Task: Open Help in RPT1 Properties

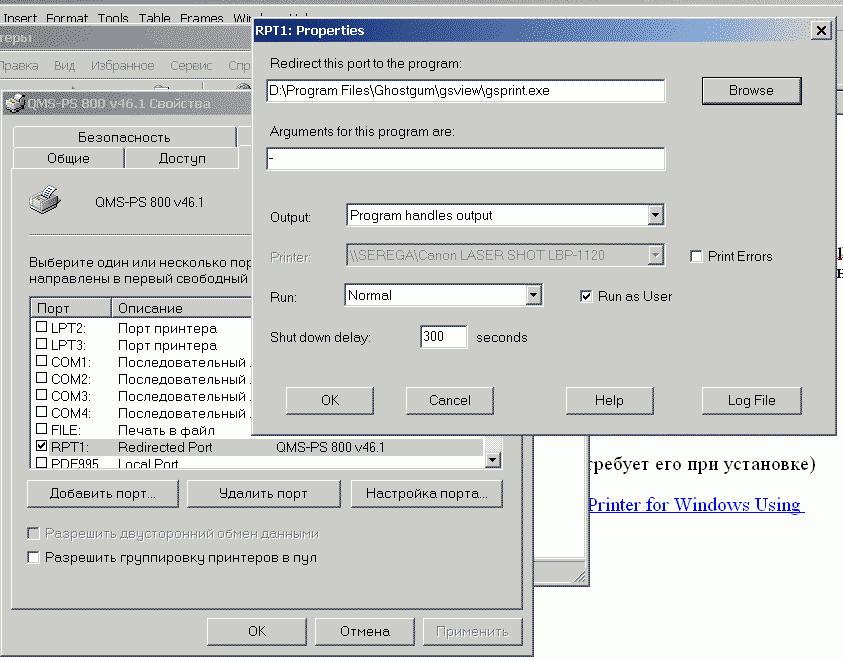Action: click(609, 400)
